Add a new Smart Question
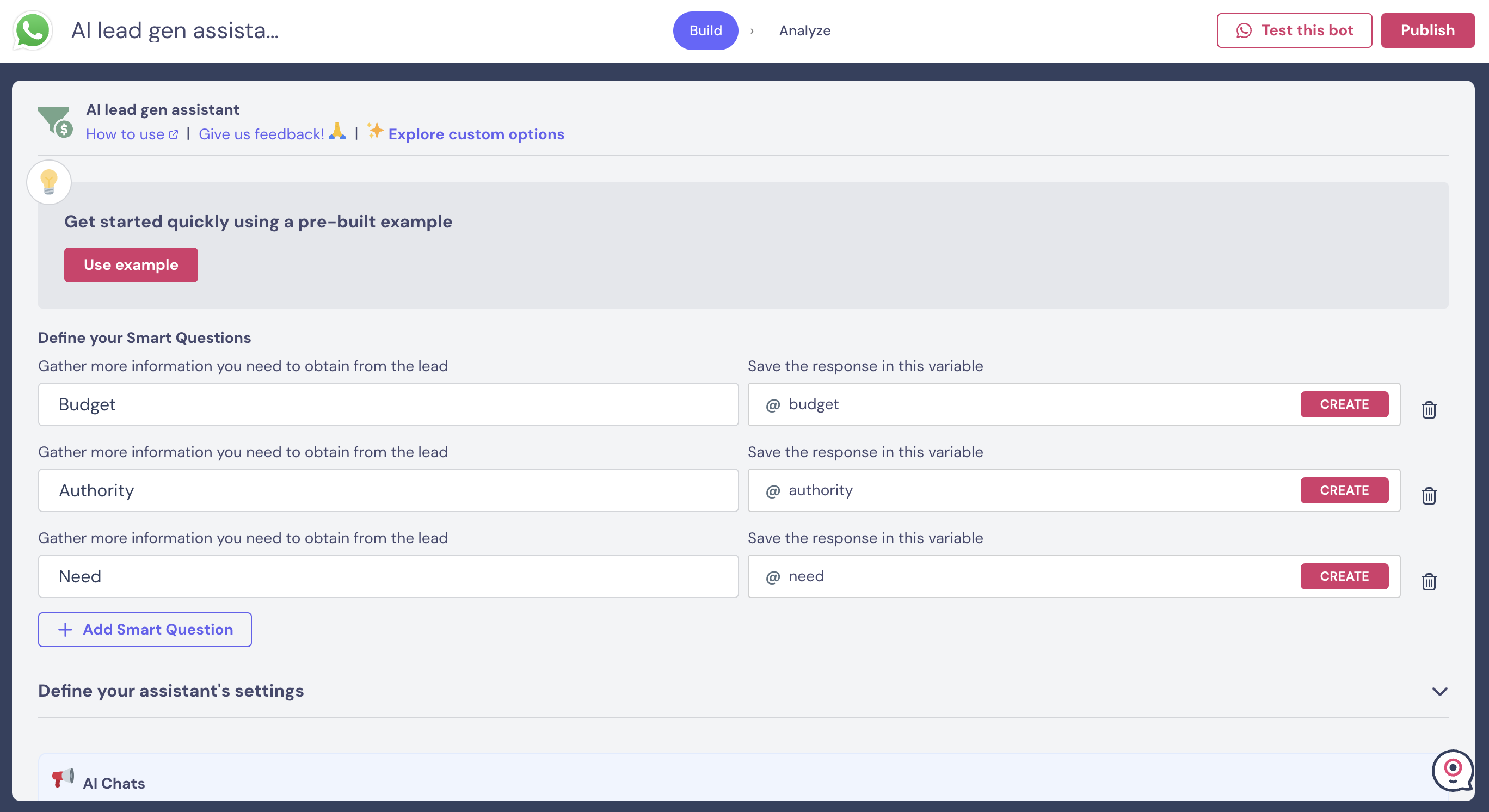The width and height of the screenshot is (1489, 812). click(145, 629)
